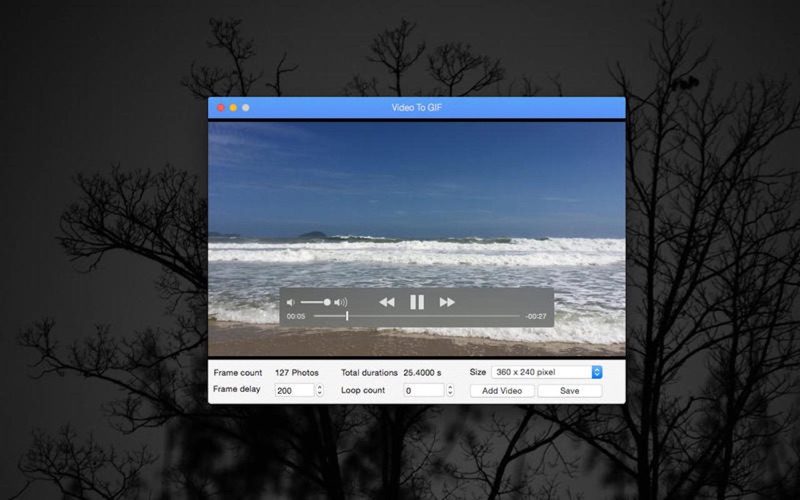Image resolution: width=800 pixels, height=500 pixels.
Task: Rewind the video
Action: click(387, 302)
